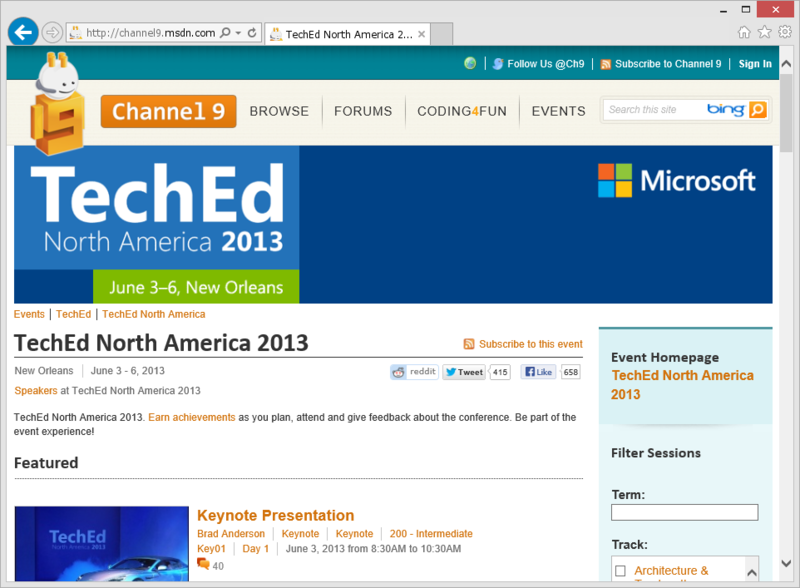
Task: Open browser Tools gear icon
Action: coord(785,32)
